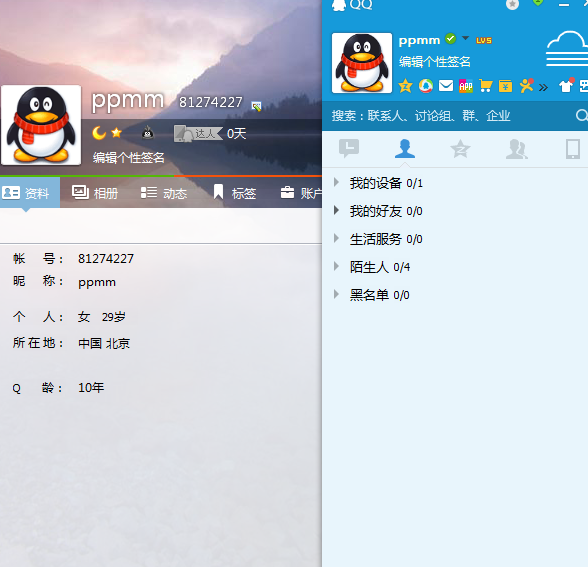This screenshot has width=588, height=567.
Task: Expand the 黑名单 group
Action: [336, 294]
